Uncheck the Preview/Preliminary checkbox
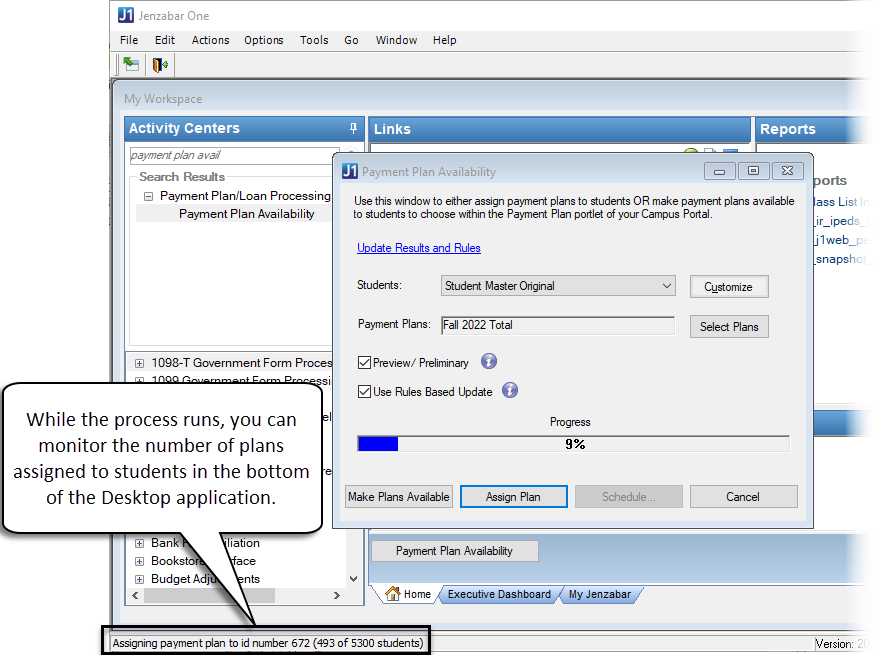This screenshot has height=655, width=875. [x=366, y=362]
